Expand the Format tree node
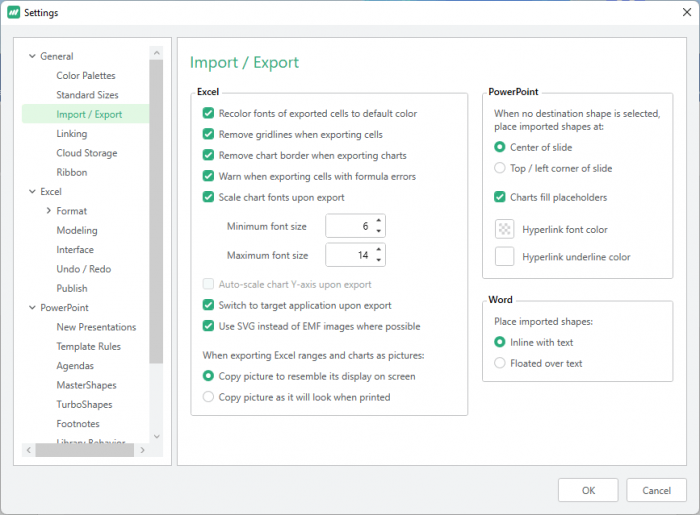 (48, 211)
